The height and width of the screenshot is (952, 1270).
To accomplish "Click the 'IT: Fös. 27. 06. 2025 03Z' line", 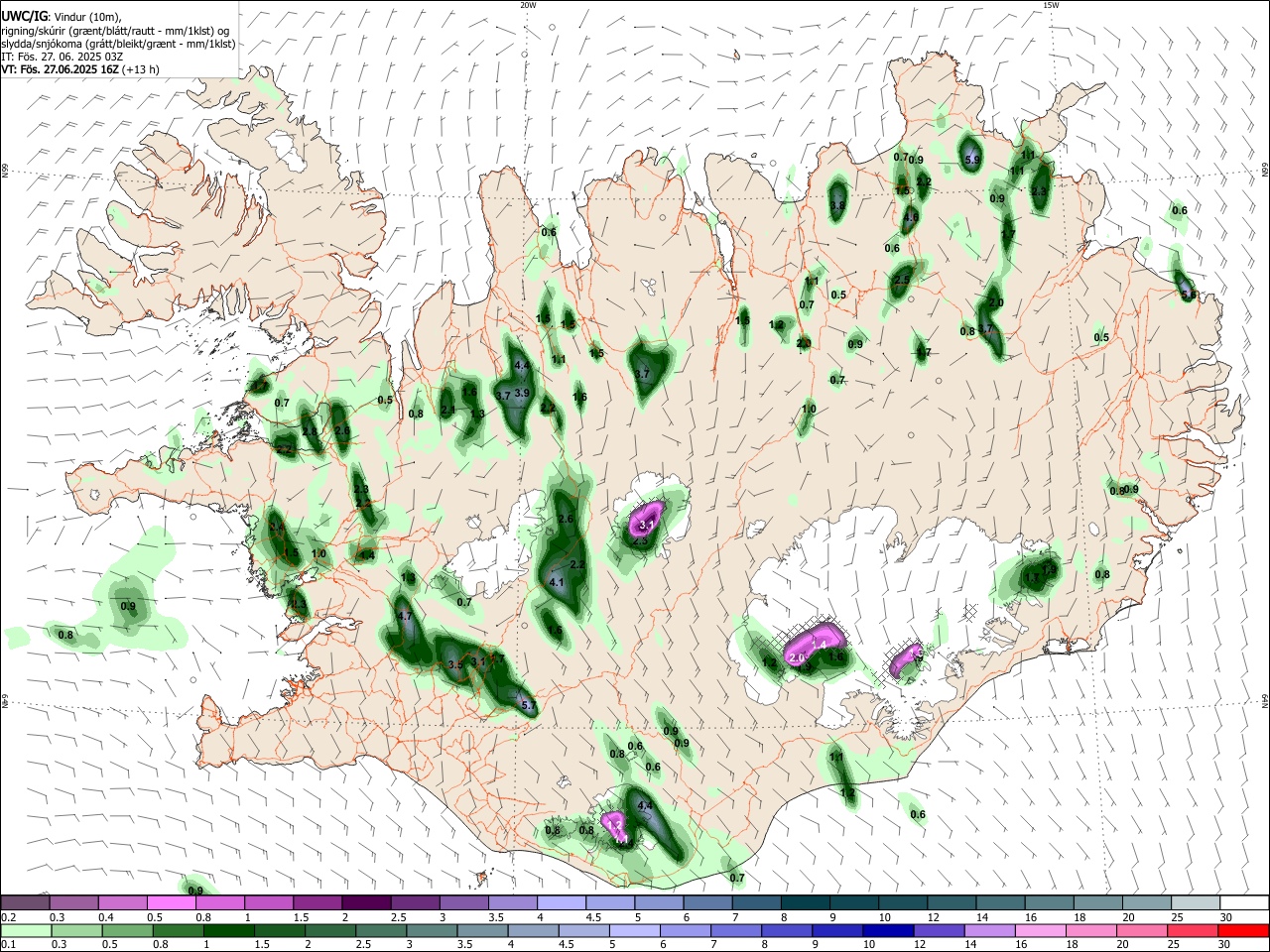I will click(x=63, y=57).
